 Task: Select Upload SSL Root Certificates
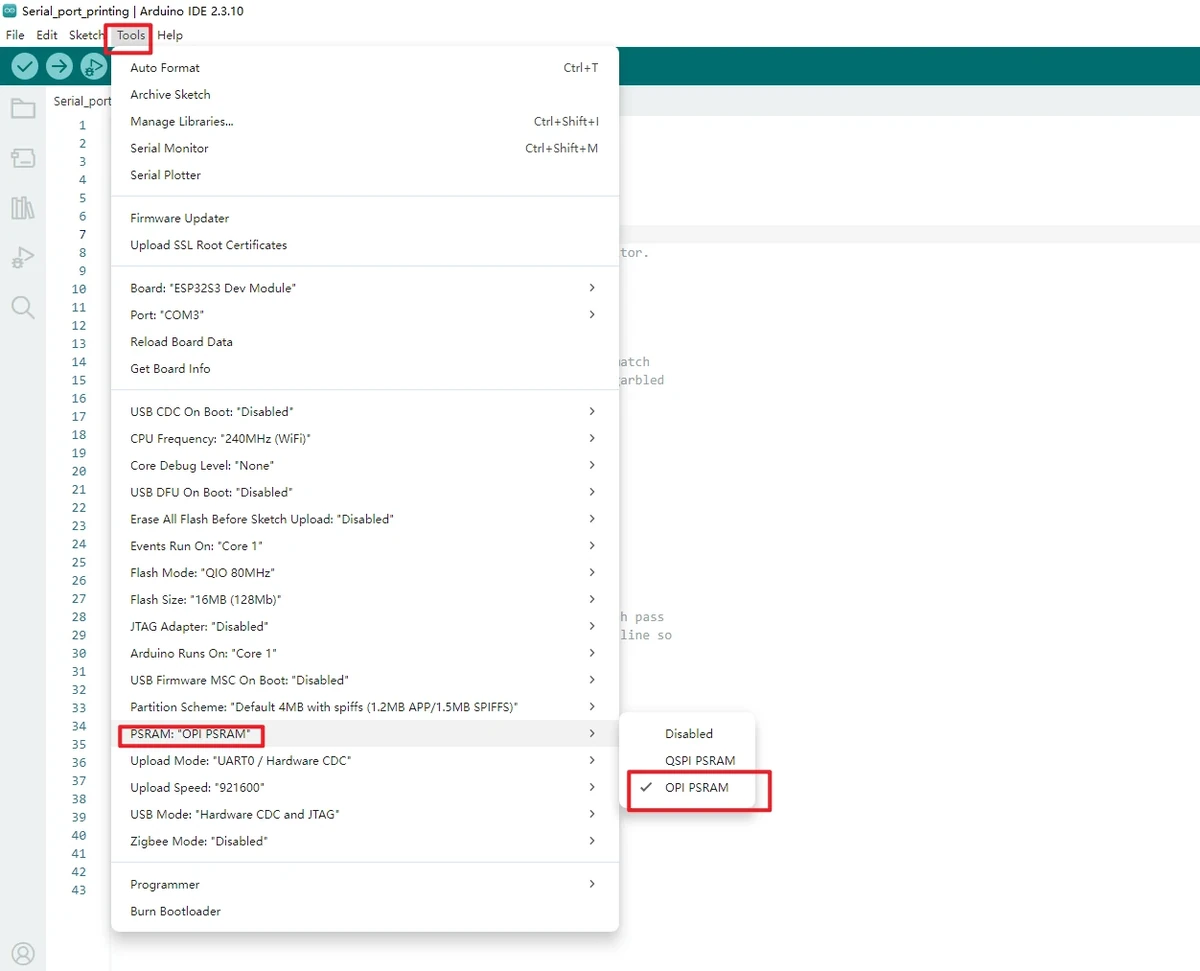(365, 245)
